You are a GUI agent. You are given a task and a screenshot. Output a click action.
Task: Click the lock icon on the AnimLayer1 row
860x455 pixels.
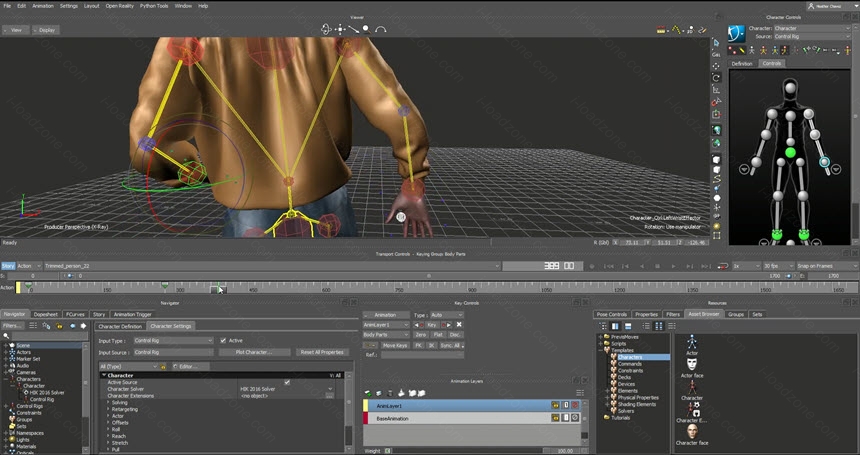pos(555,405)
